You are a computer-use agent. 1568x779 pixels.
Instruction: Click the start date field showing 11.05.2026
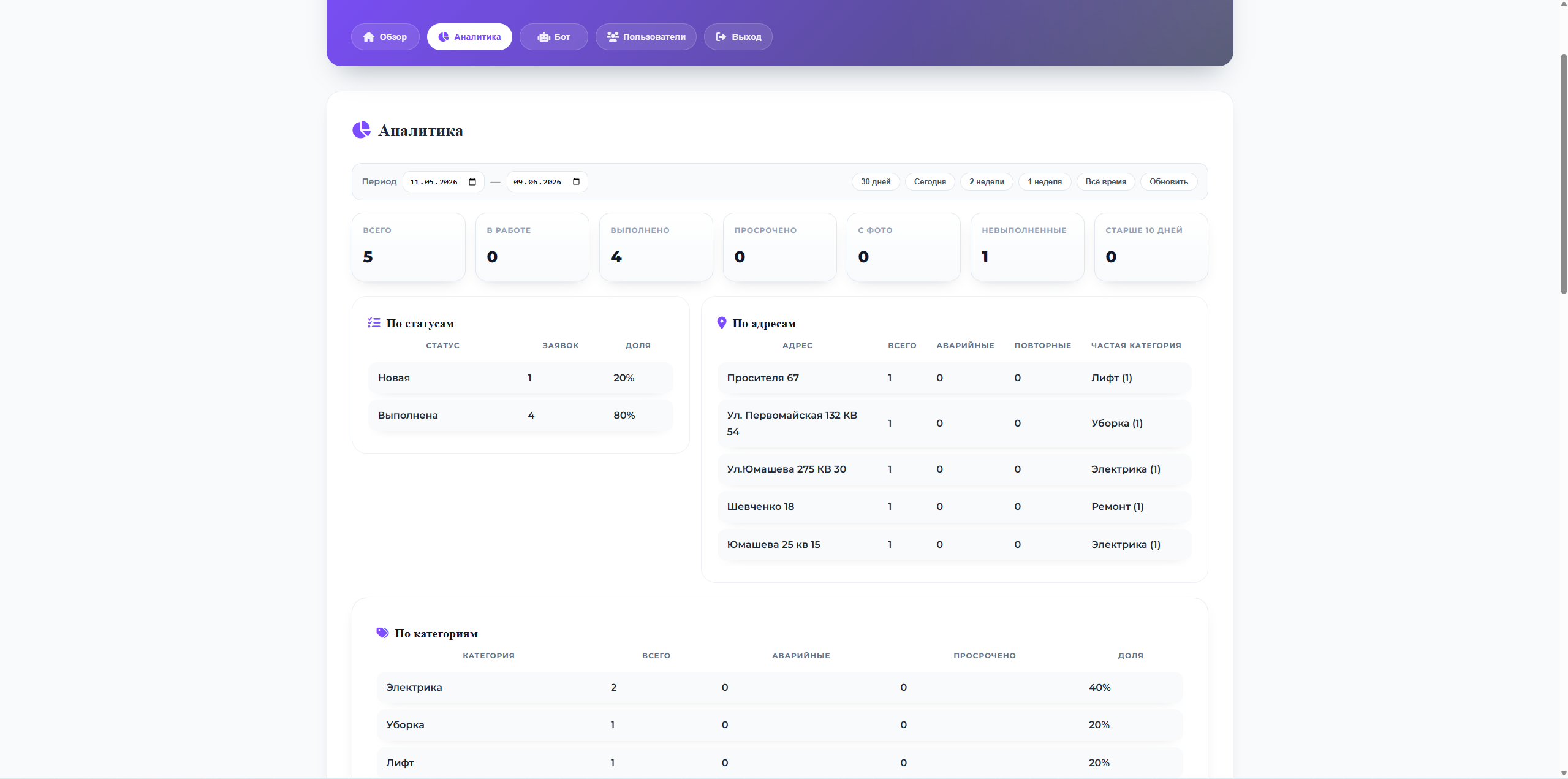pos(444,182)
